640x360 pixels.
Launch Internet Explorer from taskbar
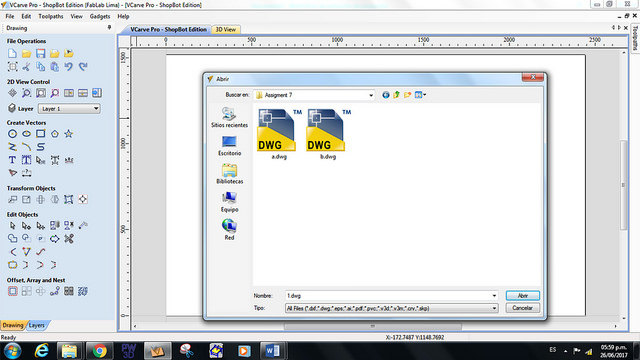[42, 351]
